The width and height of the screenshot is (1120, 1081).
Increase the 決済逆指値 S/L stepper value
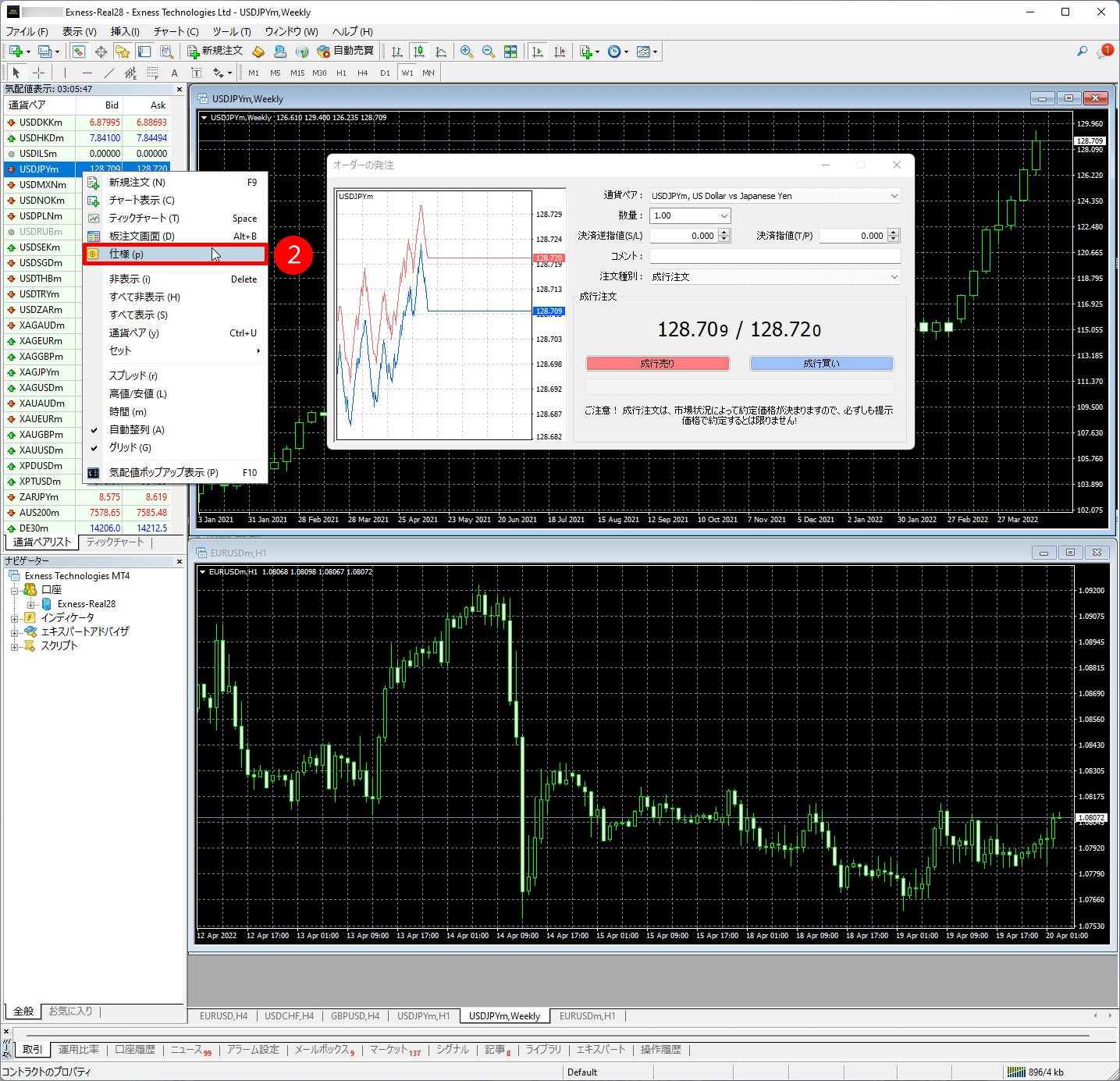[724, 232]
